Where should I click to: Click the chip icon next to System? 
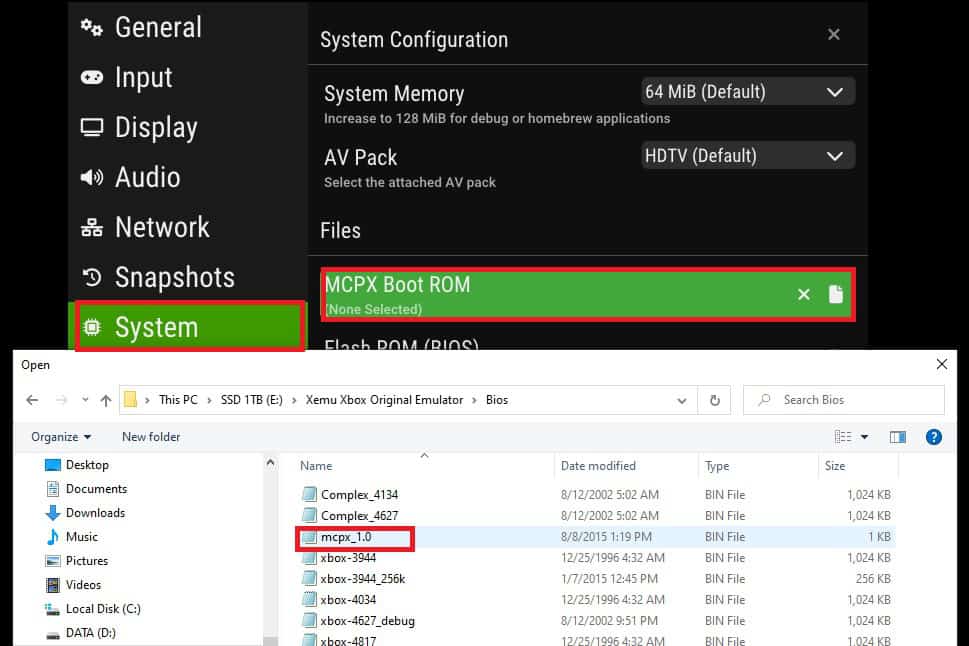91,327
